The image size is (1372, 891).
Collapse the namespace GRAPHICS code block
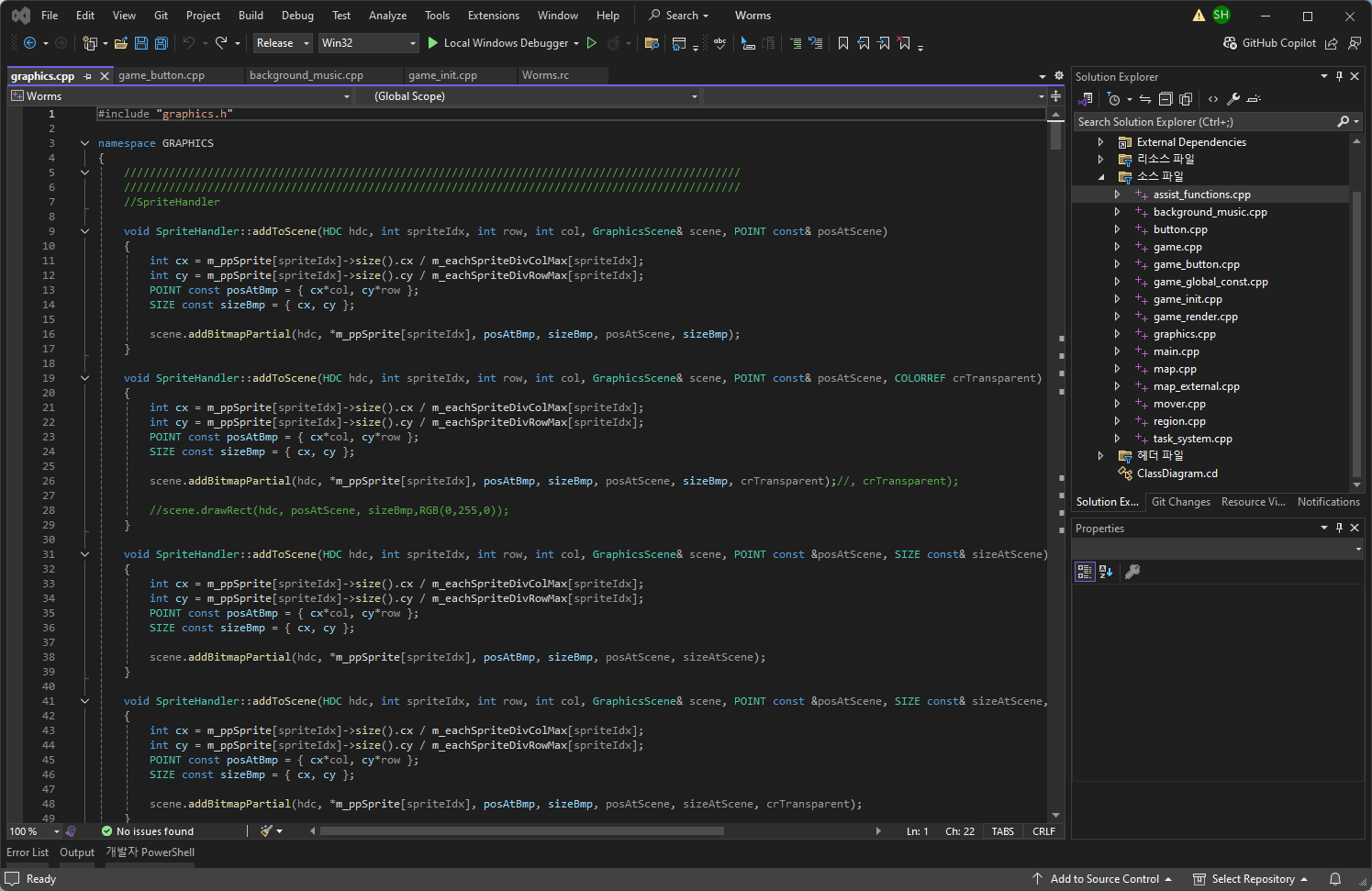84,143
